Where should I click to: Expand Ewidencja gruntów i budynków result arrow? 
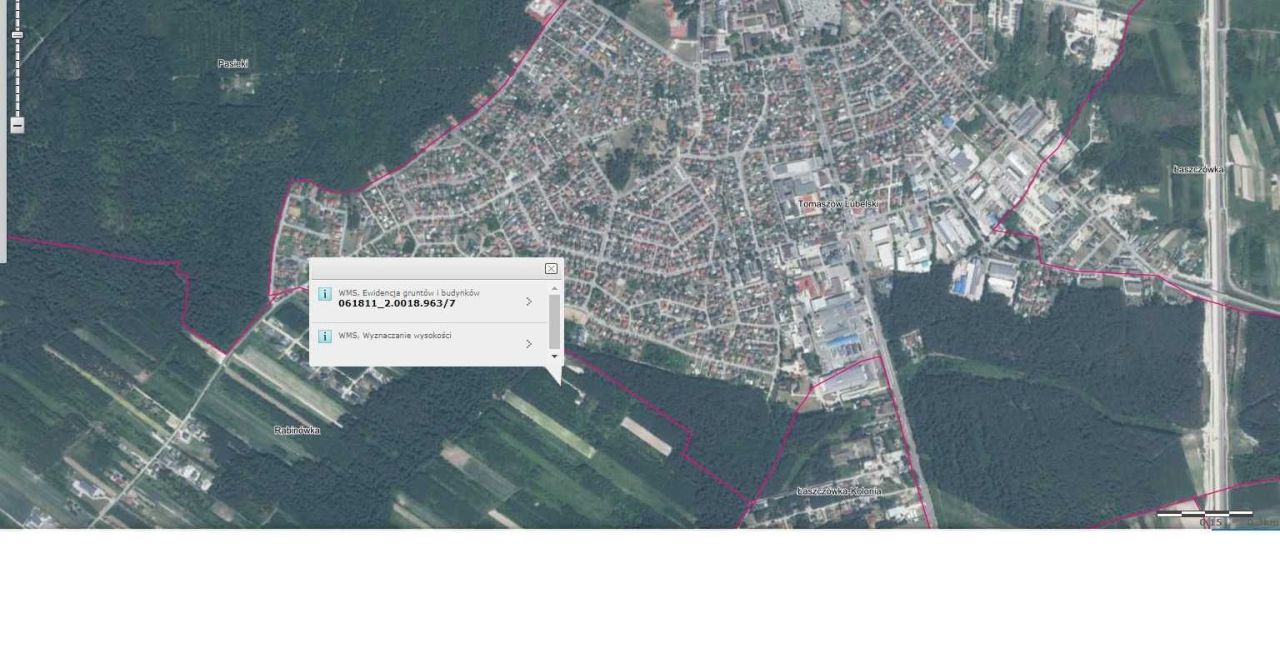(x=529, y=301)
